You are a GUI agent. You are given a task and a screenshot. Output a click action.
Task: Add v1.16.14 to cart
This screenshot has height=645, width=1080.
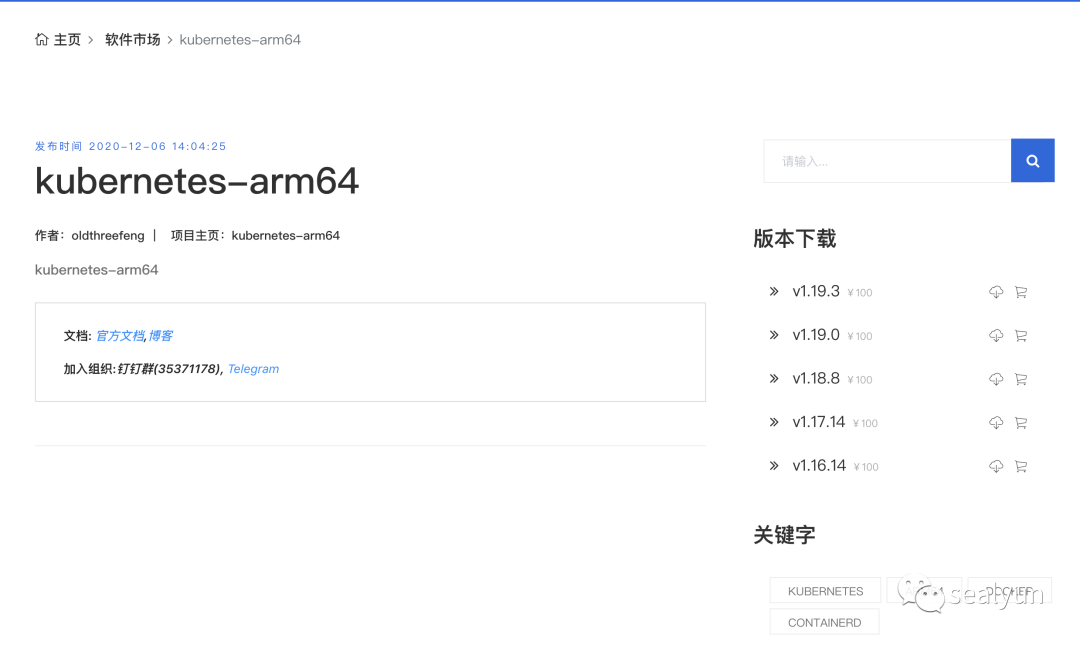point(1021,467)
